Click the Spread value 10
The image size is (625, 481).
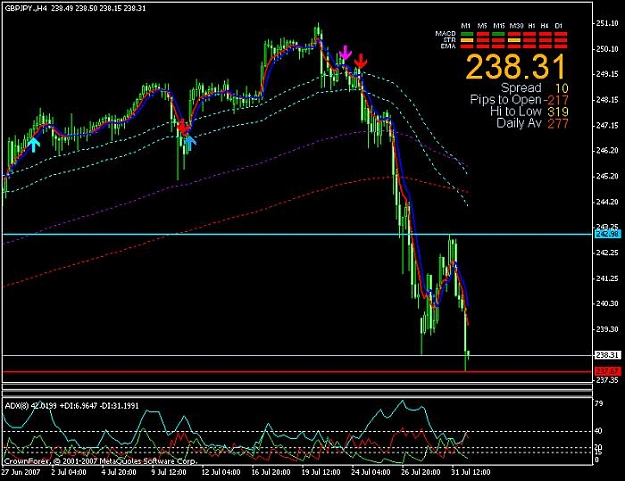click(561, 88)
